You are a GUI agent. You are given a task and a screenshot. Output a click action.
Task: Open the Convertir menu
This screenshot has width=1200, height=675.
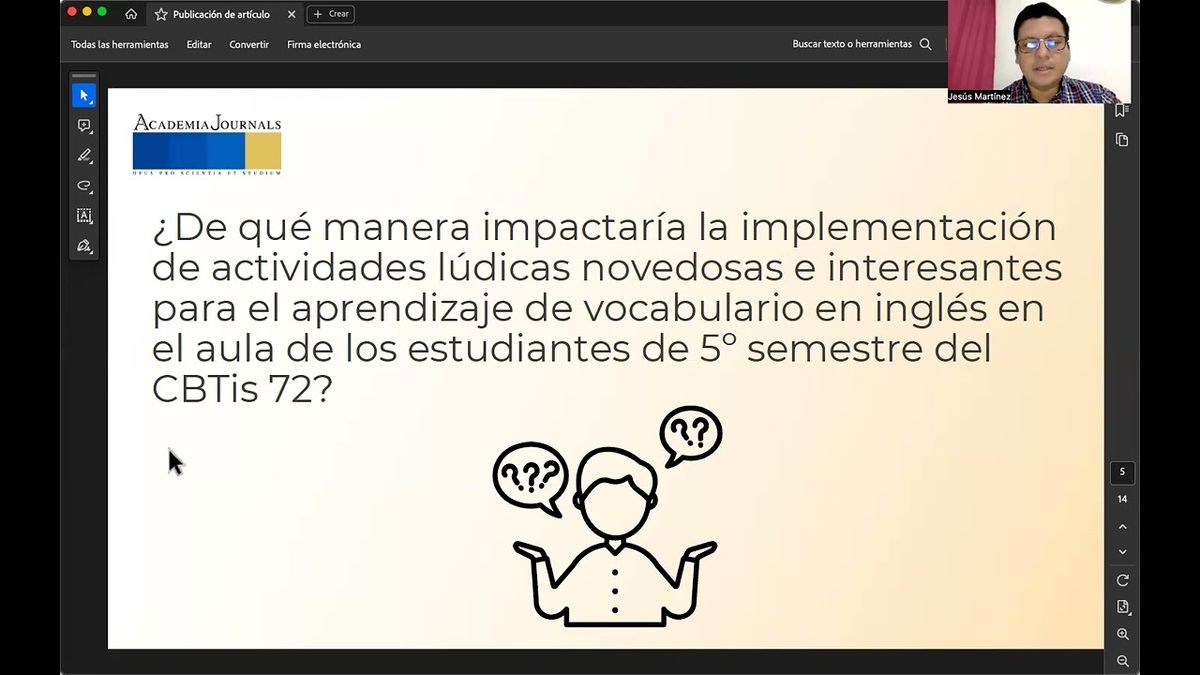pyautogui.click(x=249, y=45)
